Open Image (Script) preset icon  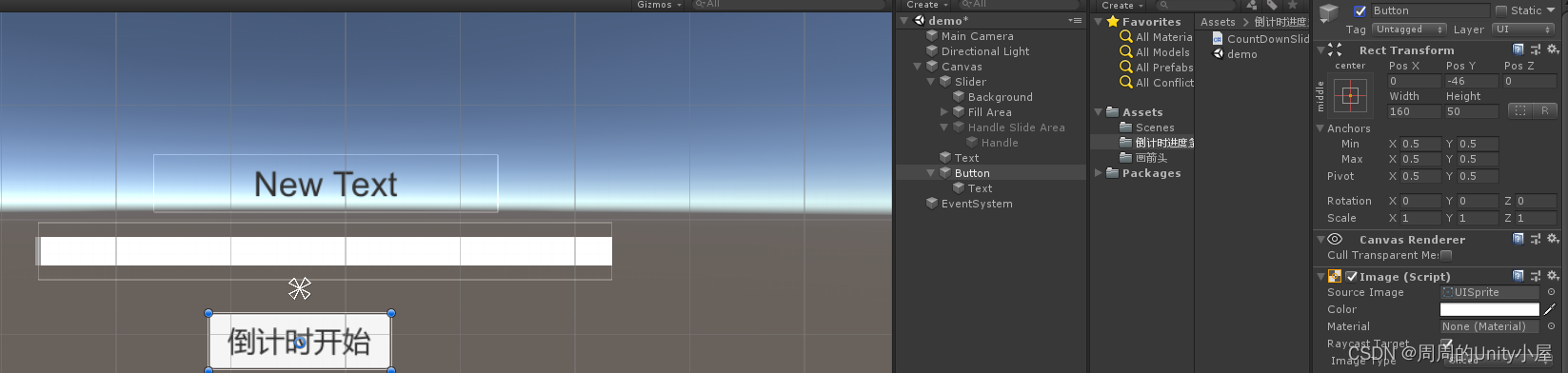(x=1535, y=276)
